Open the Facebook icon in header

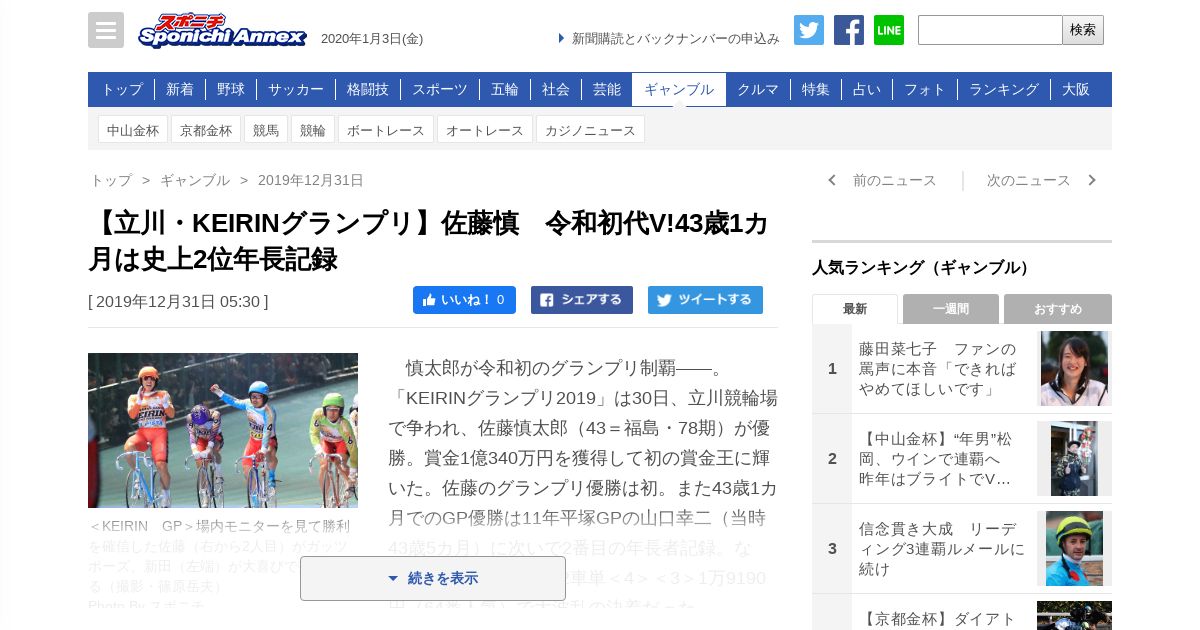[x=849, y=30]
